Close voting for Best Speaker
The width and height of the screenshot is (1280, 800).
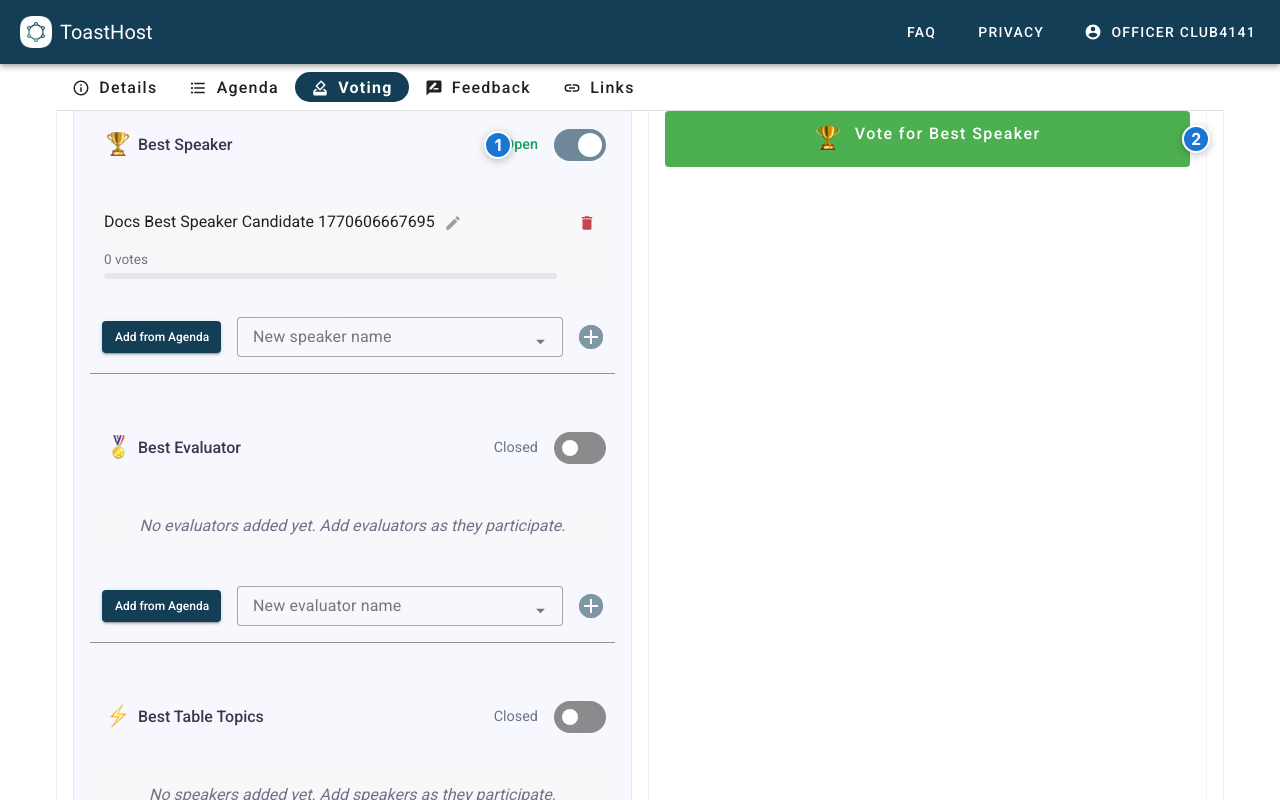point(580,145)
